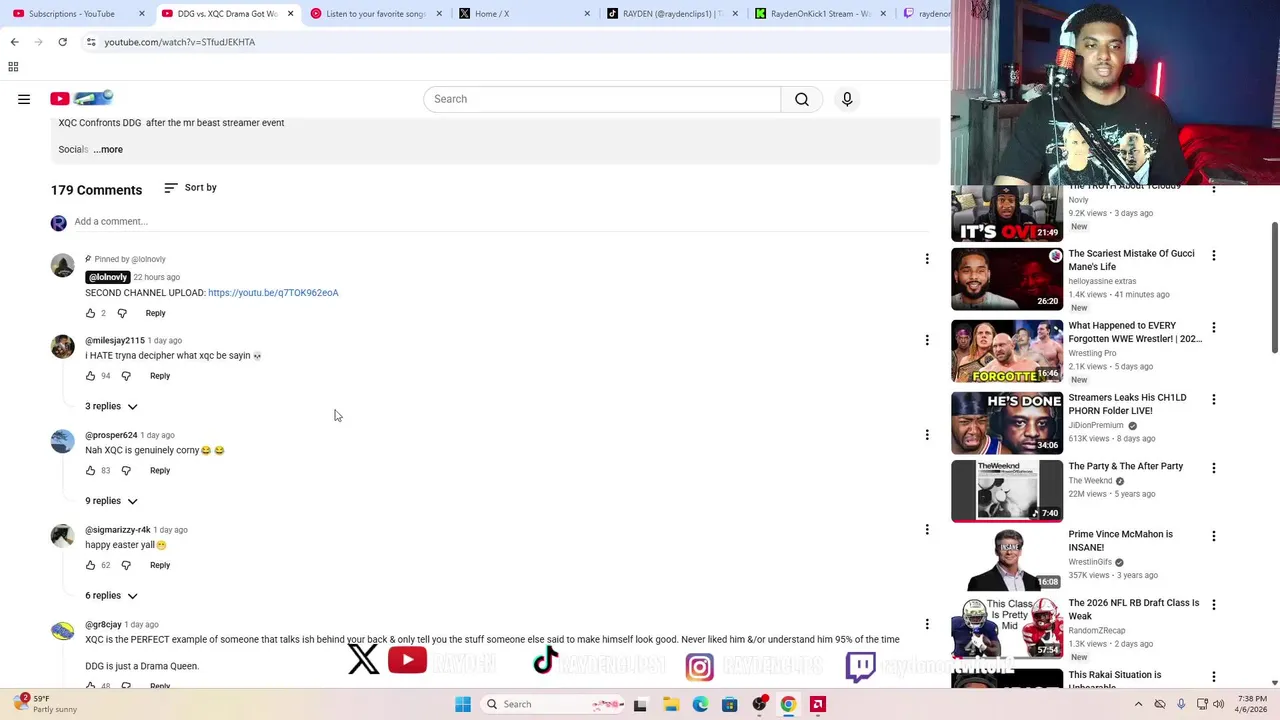Open options menu for @sigmarizzy-r4k comment
1280x720 pixels.
tap(927, 530)
